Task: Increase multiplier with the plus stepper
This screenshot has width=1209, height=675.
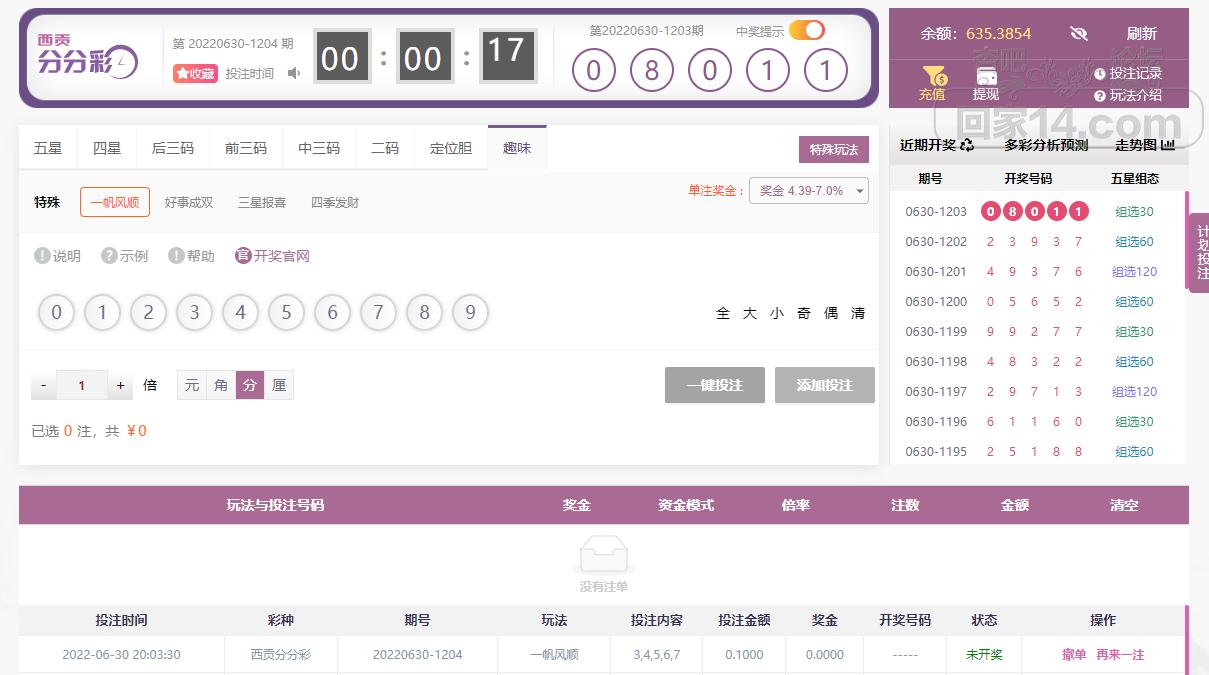Action: (x=120, y=385)
